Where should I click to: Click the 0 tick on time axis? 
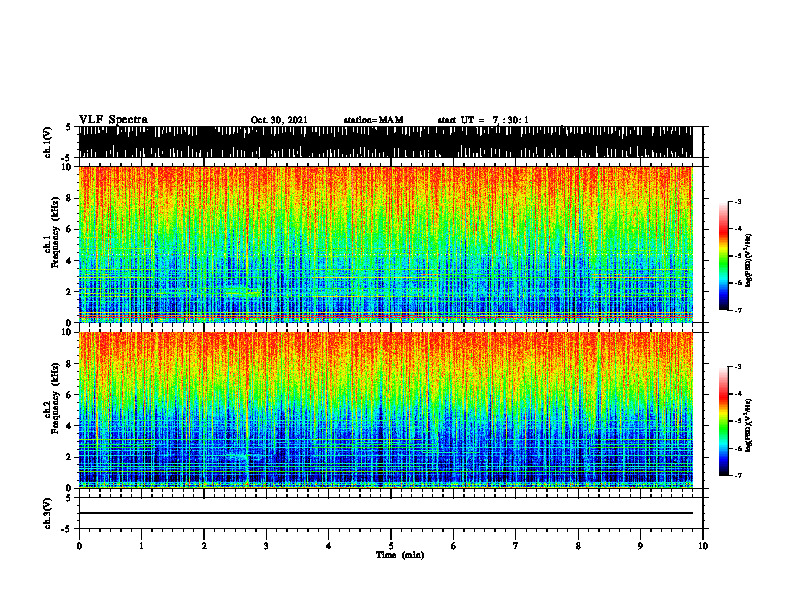79,546
